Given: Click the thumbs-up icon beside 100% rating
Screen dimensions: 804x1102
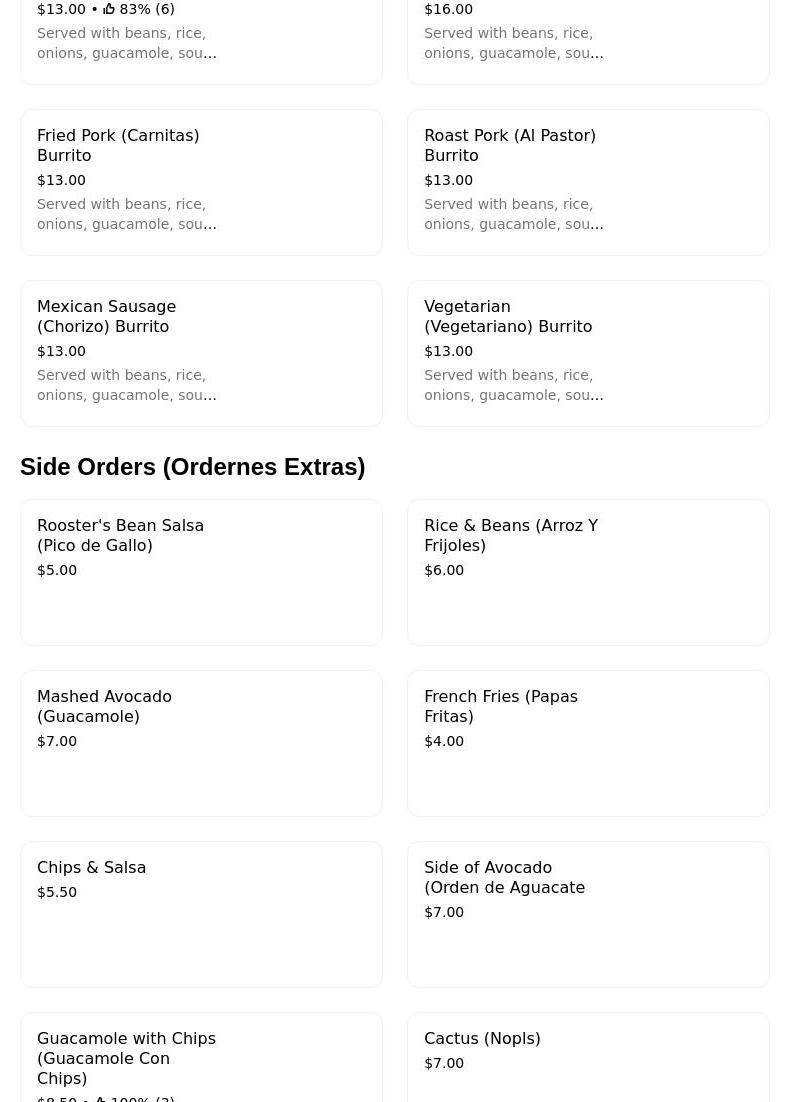Looking at the screenshot, I should coord(100,1099).
